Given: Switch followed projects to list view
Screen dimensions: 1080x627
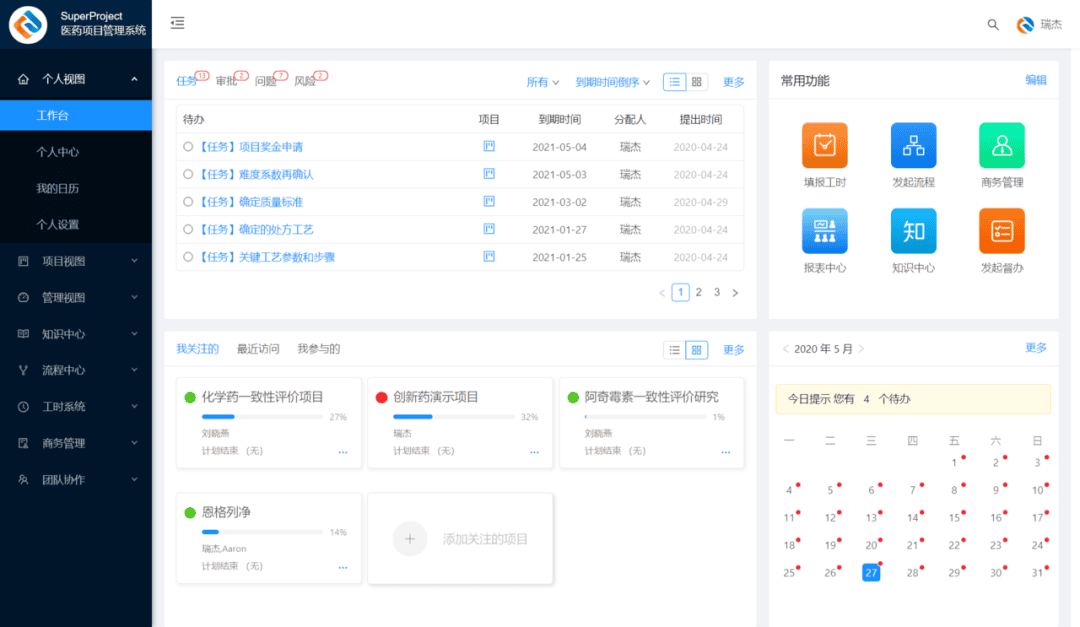Looking at the screenshot, I should click(x=674, y=350).
